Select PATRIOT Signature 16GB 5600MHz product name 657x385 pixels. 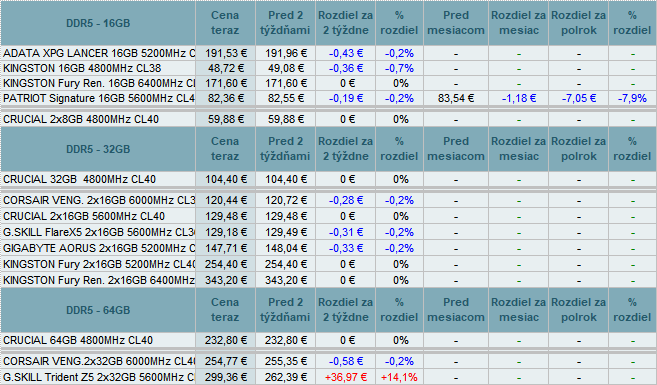99,98
